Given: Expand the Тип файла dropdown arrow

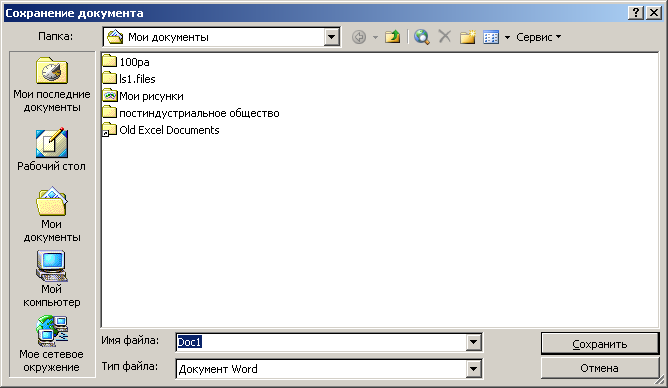Looking at the screenshot, I should (x=473, y=369).
